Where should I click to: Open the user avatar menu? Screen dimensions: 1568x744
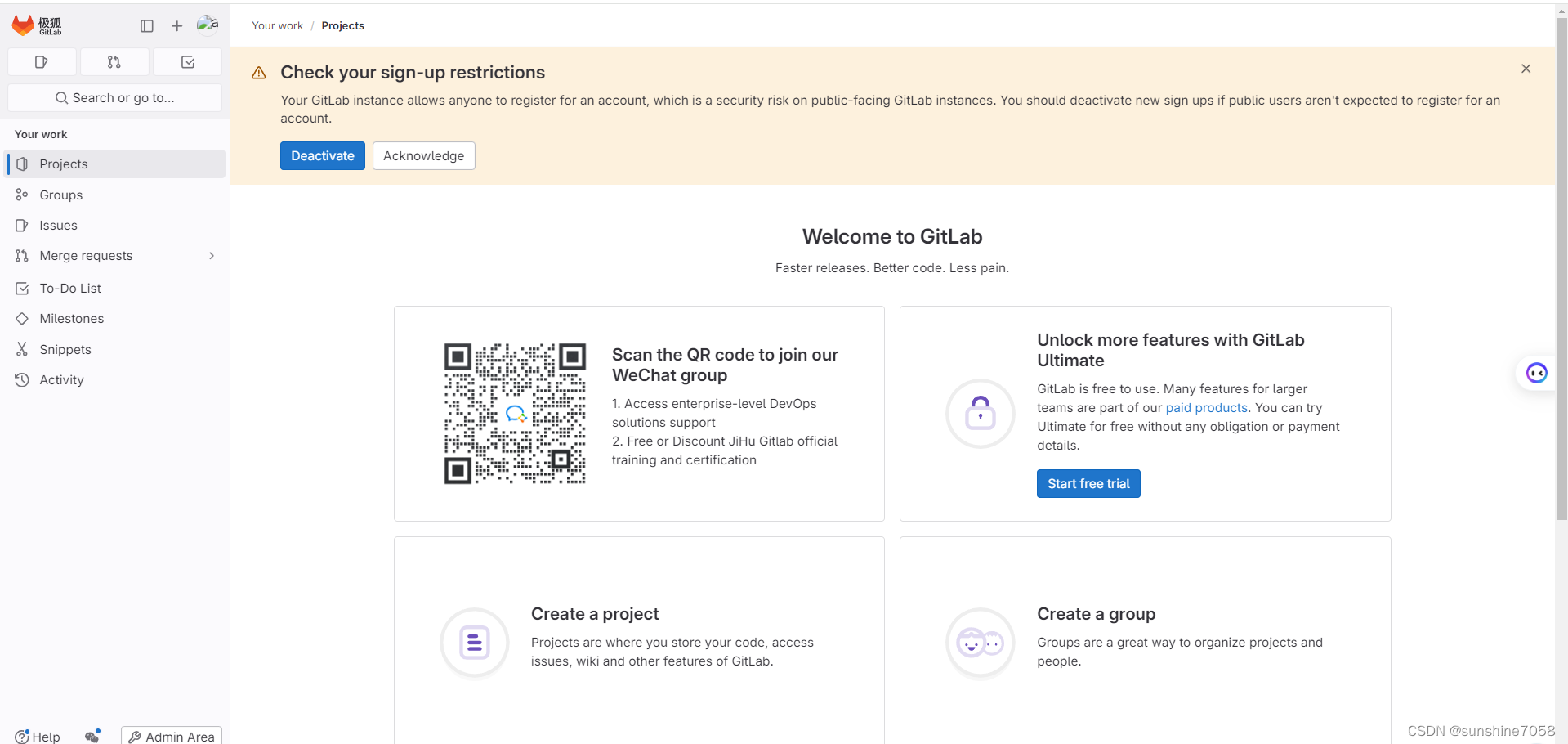pyautogui.click(x=208, y=25)
